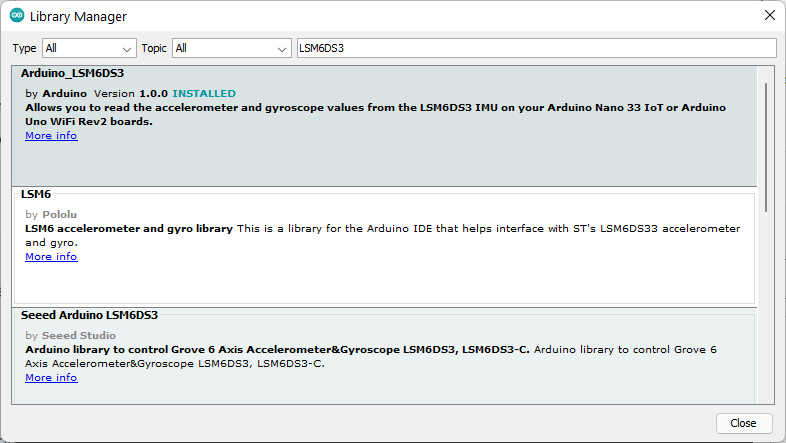Close the Library Manager window with X
The width and height of the screenshot is (786, 443).
[769, 16]
